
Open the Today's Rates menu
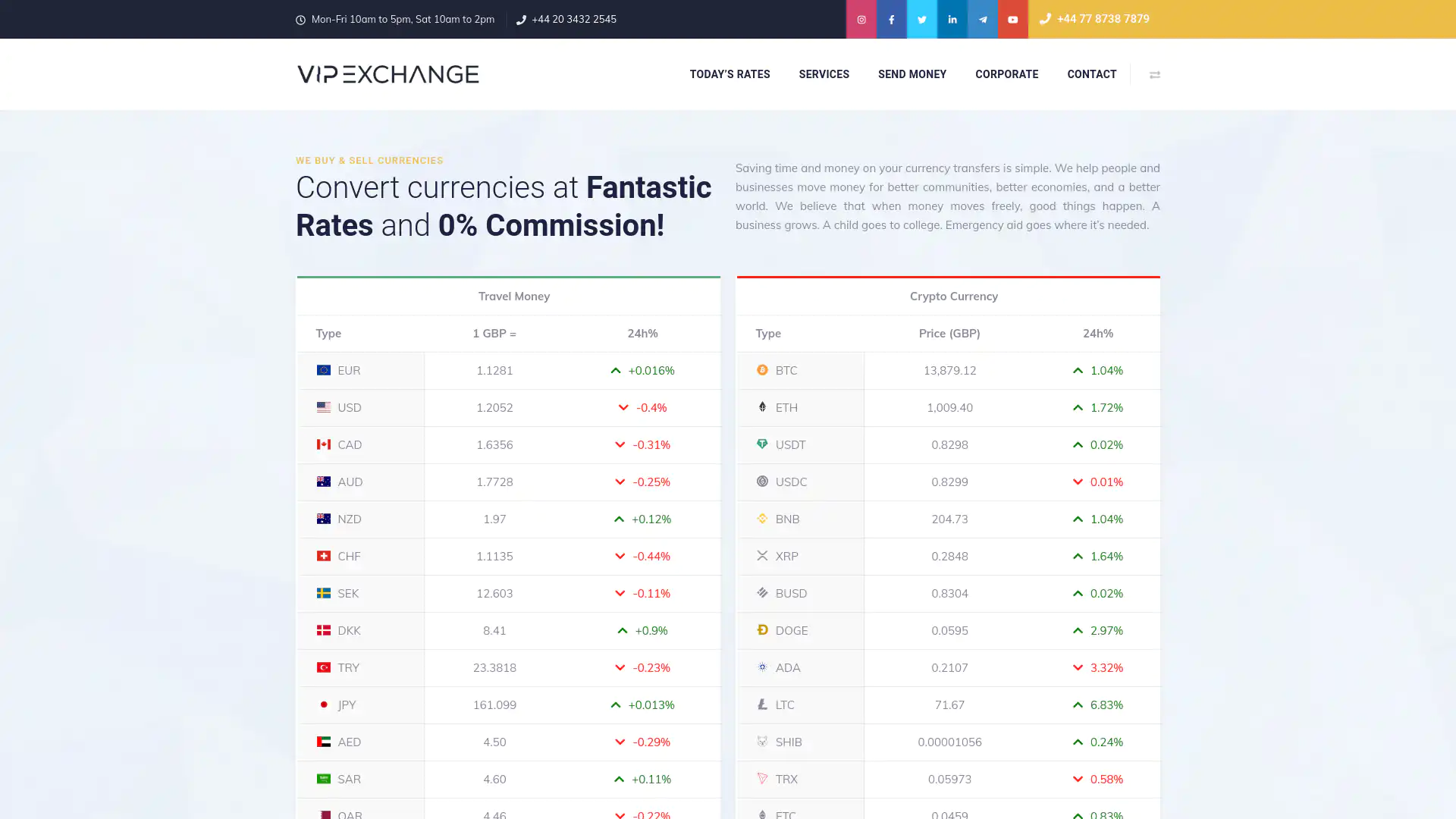click(730, 74)
